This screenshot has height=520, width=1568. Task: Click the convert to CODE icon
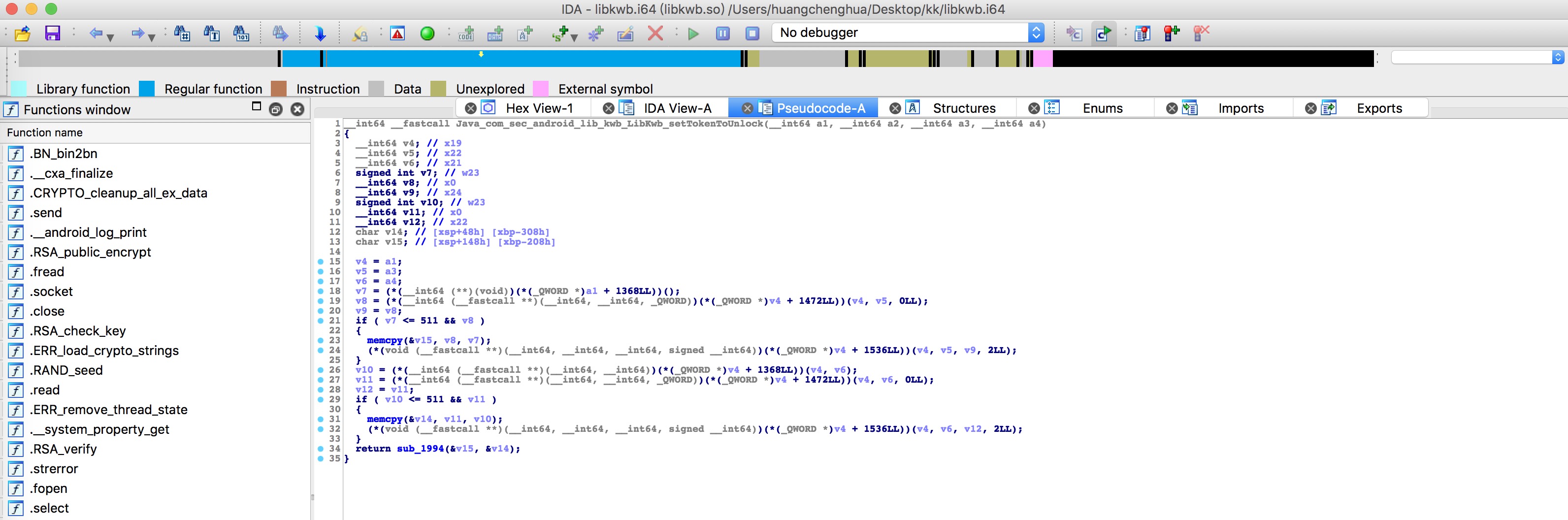click(466, 33)
